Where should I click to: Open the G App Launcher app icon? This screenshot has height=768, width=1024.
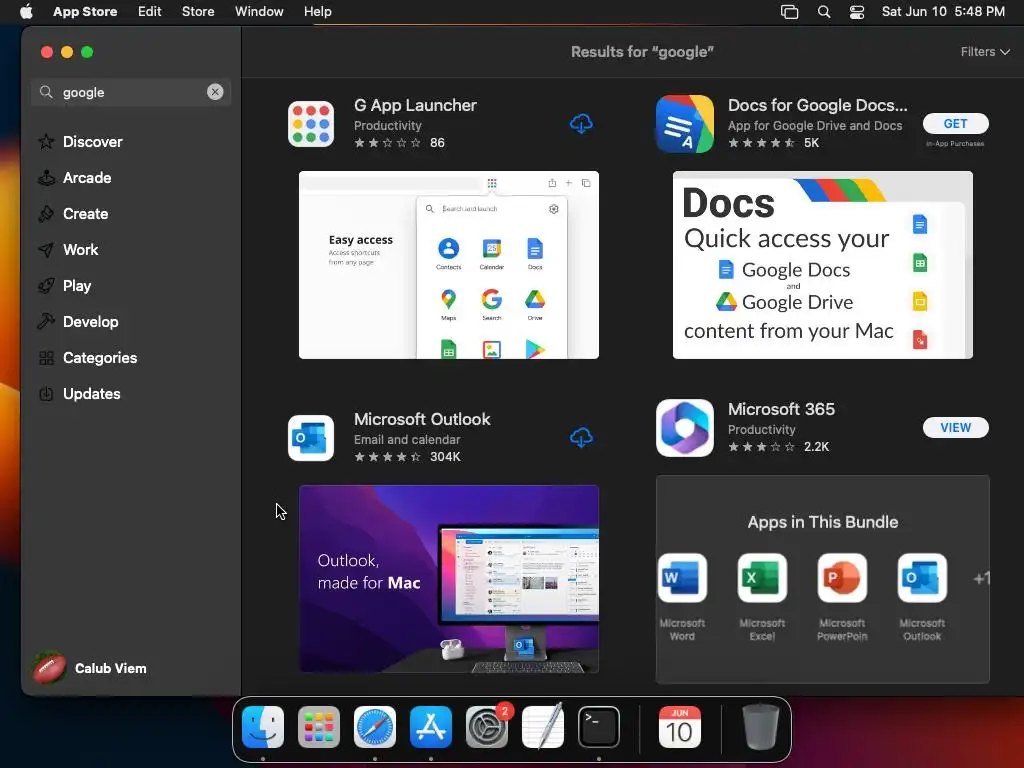(311, 124)
